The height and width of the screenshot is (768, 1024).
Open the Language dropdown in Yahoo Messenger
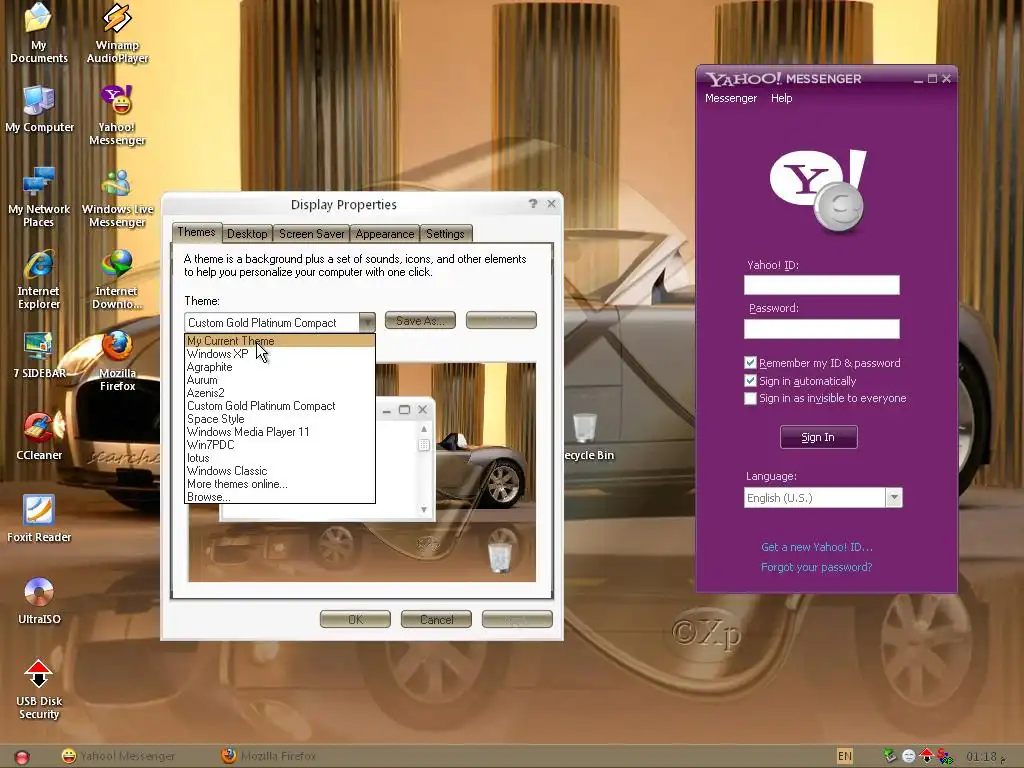[894, 498]
